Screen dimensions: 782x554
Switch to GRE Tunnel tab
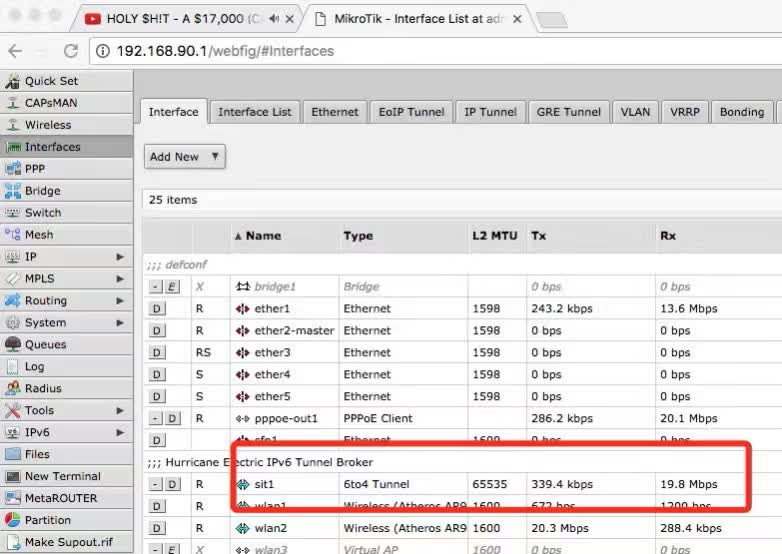(x=569, y=112)
